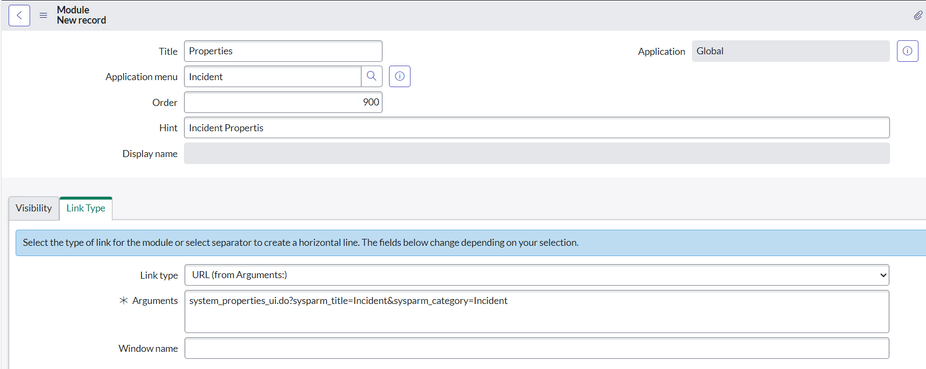
Task: Click the Application menu Incident field
Action: 273,76
